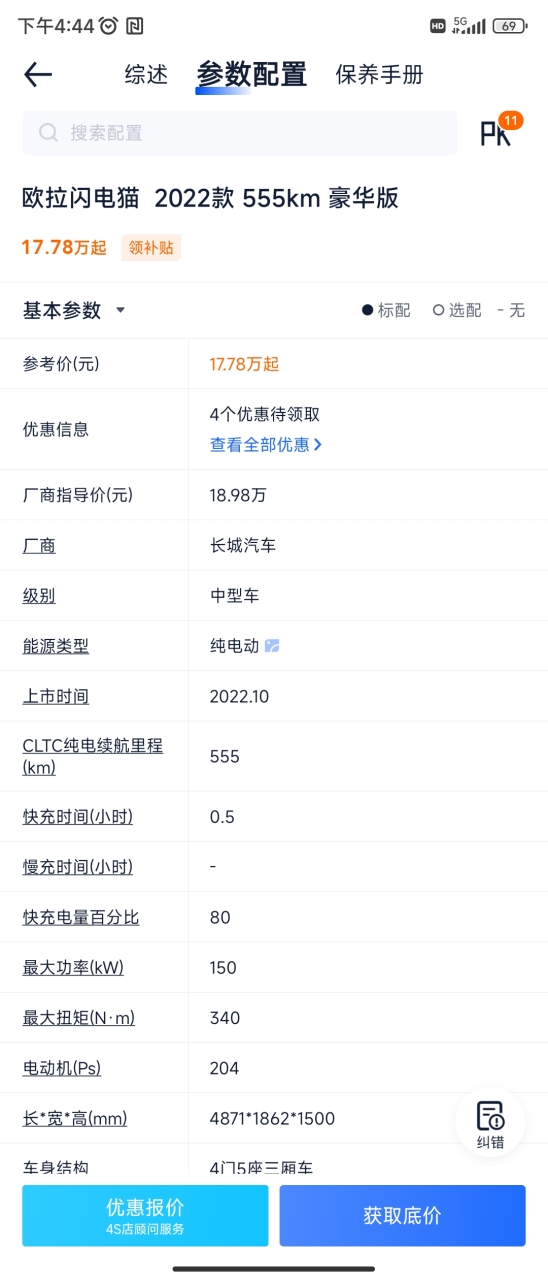
Task: Tap the 获取底价 button
Action: [402, 1215]
